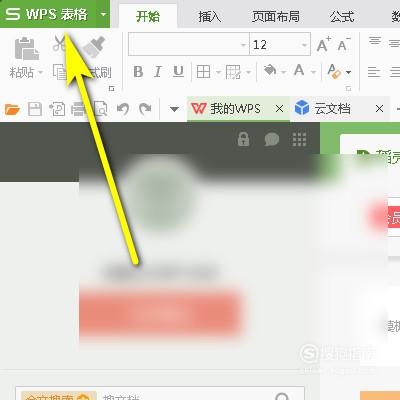Align text left in cell

374,72
